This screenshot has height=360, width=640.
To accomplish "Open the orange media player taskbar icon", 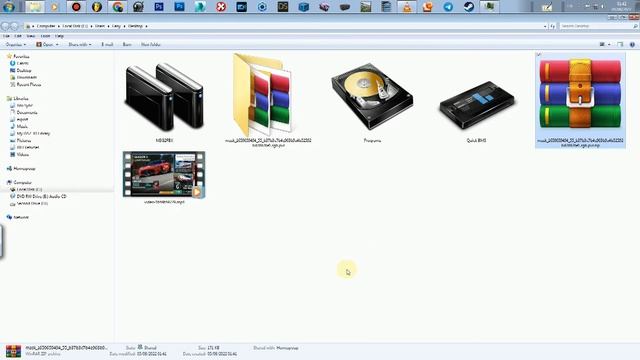I will (55, 7).
